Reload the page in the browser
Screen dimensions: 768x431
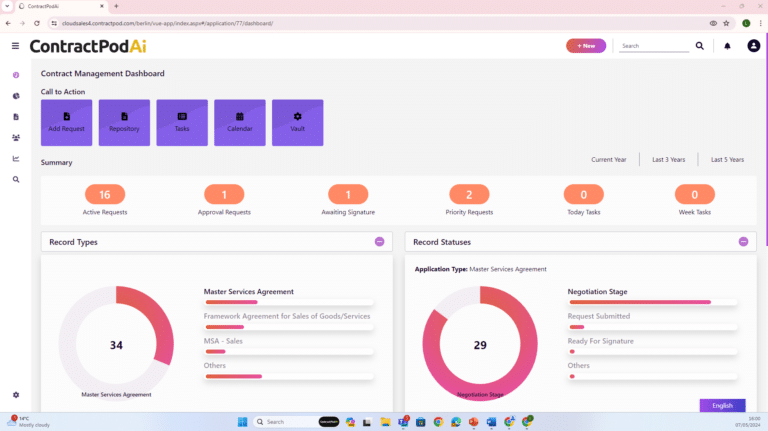point(37,23)
